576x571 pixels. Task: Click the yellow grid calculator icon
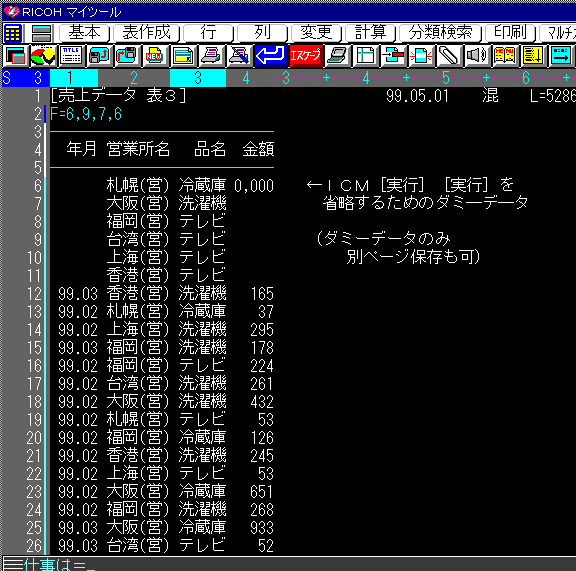tap(13, 33)
